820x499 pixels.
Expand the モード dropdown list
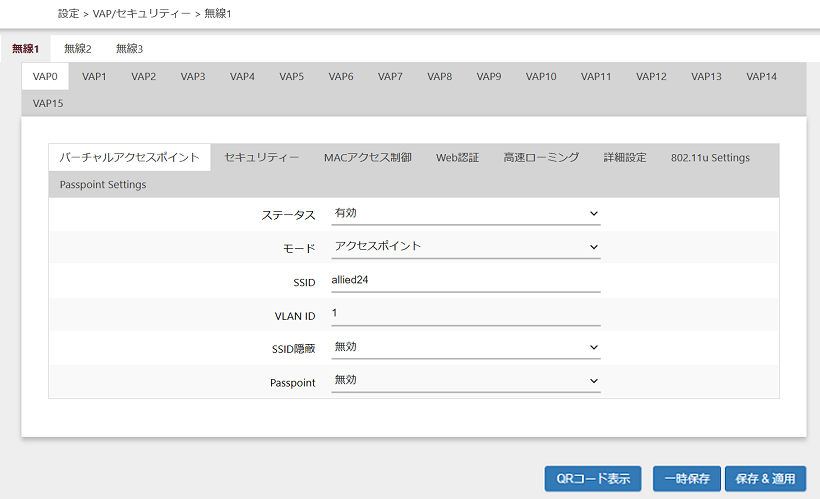coord(465,247)
